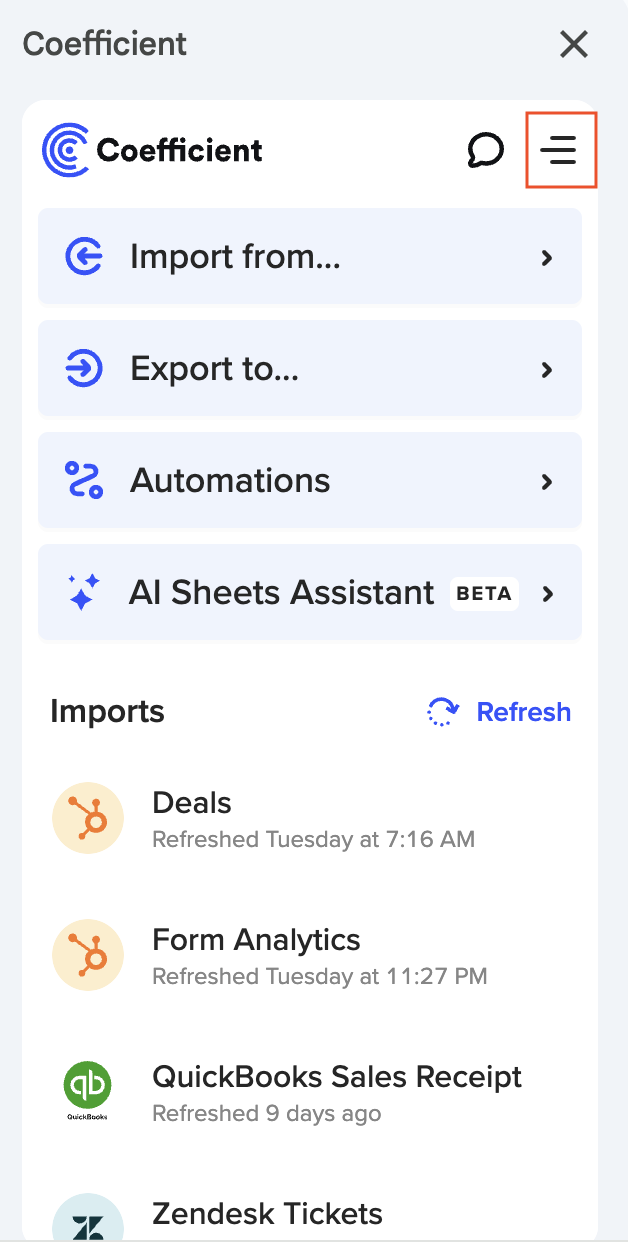Click the Import from icon
628x1242 pixels.
coord(85,256)
